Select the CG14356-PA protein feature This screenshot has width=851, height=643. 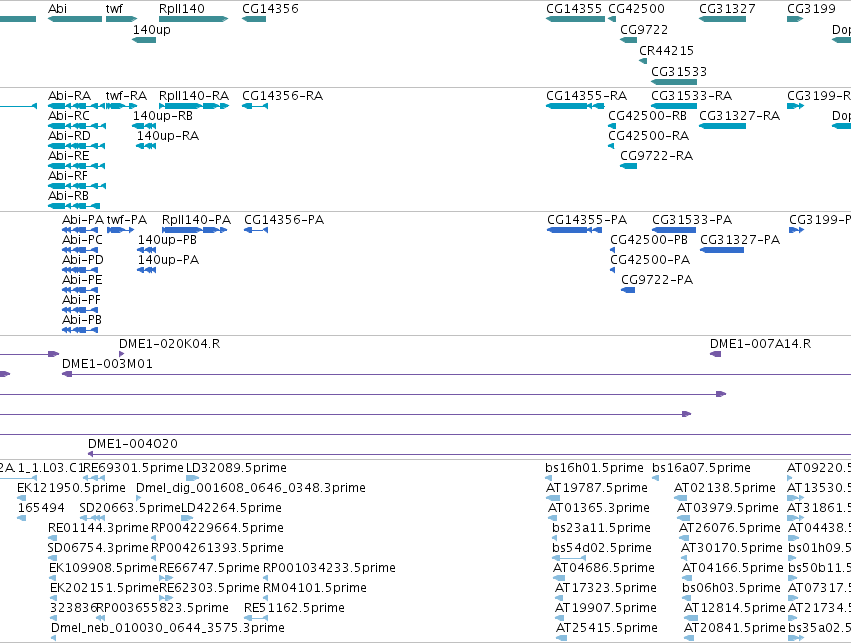click(x=256, y=230)
